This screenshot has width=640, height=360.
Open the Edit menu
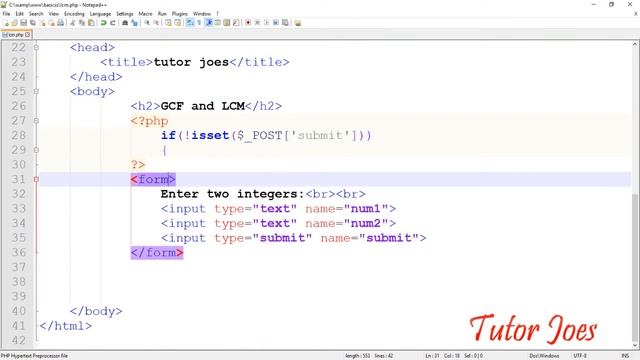pyautogui.click(x=19, y=13)
